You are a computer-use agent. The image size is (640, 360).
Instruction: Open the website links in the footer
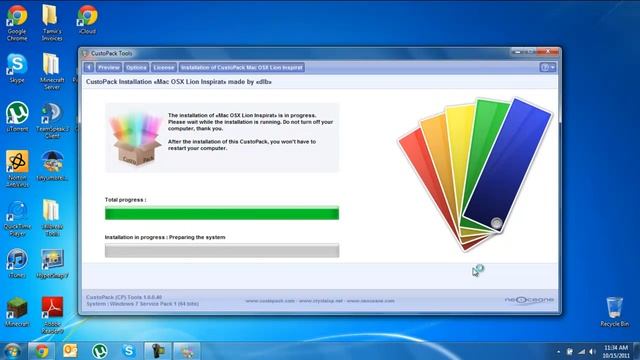pyautogui.click(x=320, y=301)
